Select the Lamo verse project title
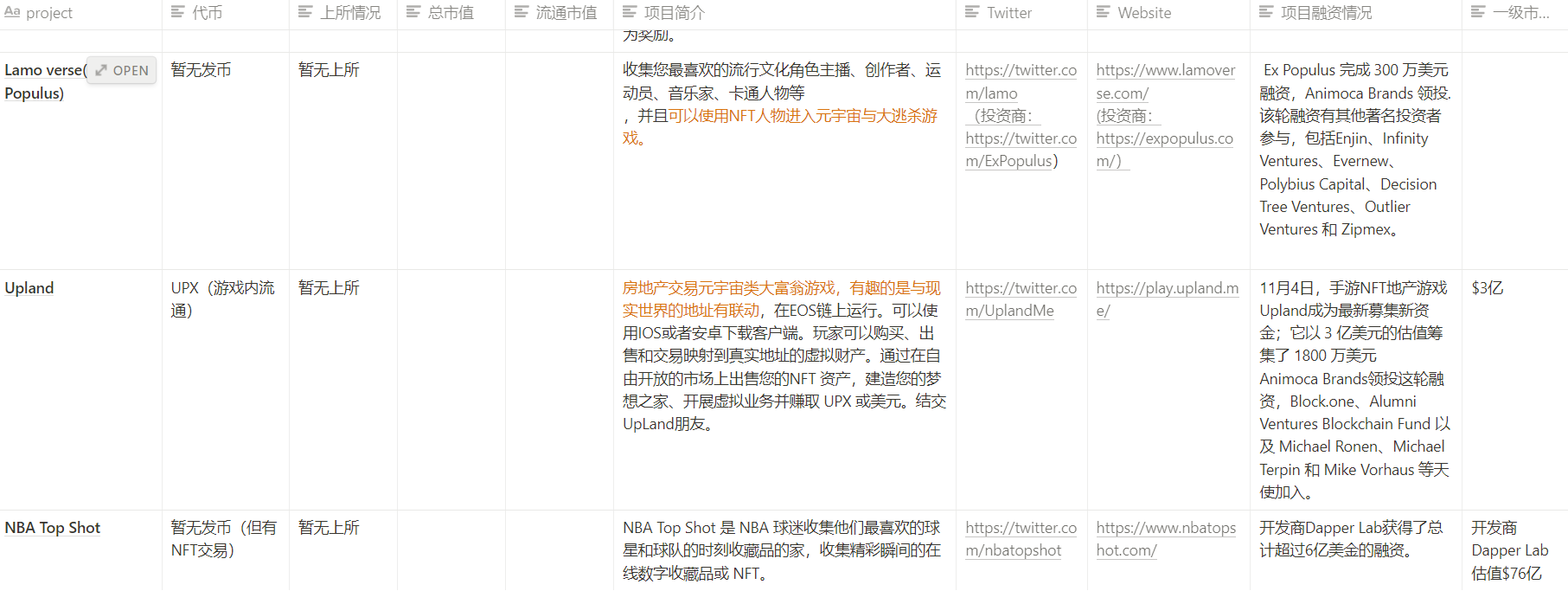This screenshot has width=1568, height=591. point(45,81)
